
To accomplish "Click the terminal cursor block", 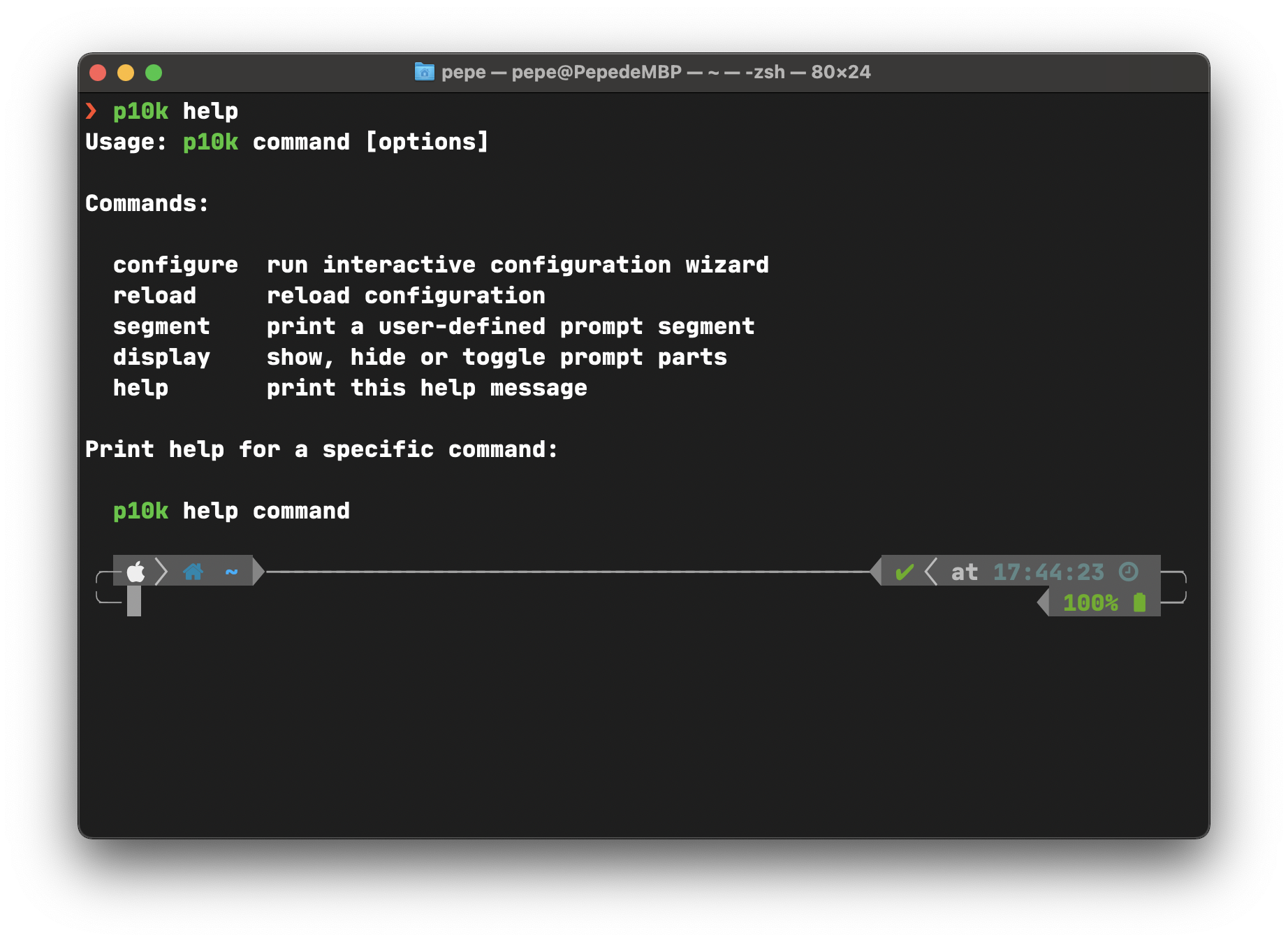I will pyautogui.click(x=134, y=601).
